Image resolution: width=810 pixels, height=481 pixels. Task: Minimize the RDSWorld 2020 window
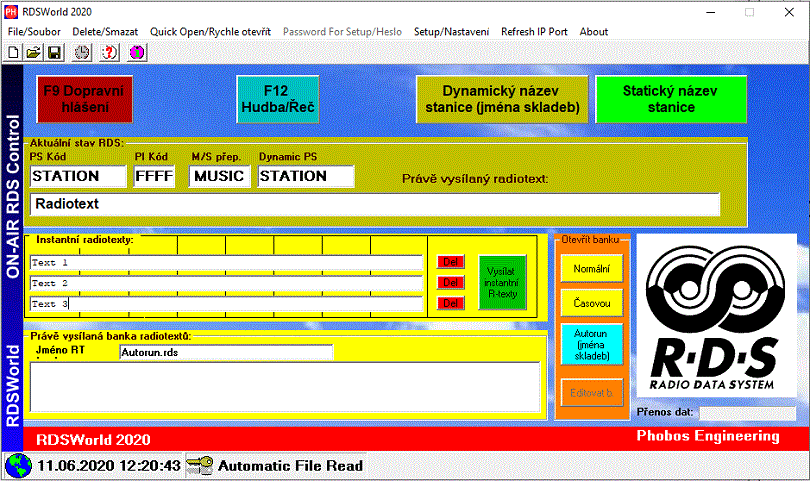pyautogui.click(x=711, y=12)
